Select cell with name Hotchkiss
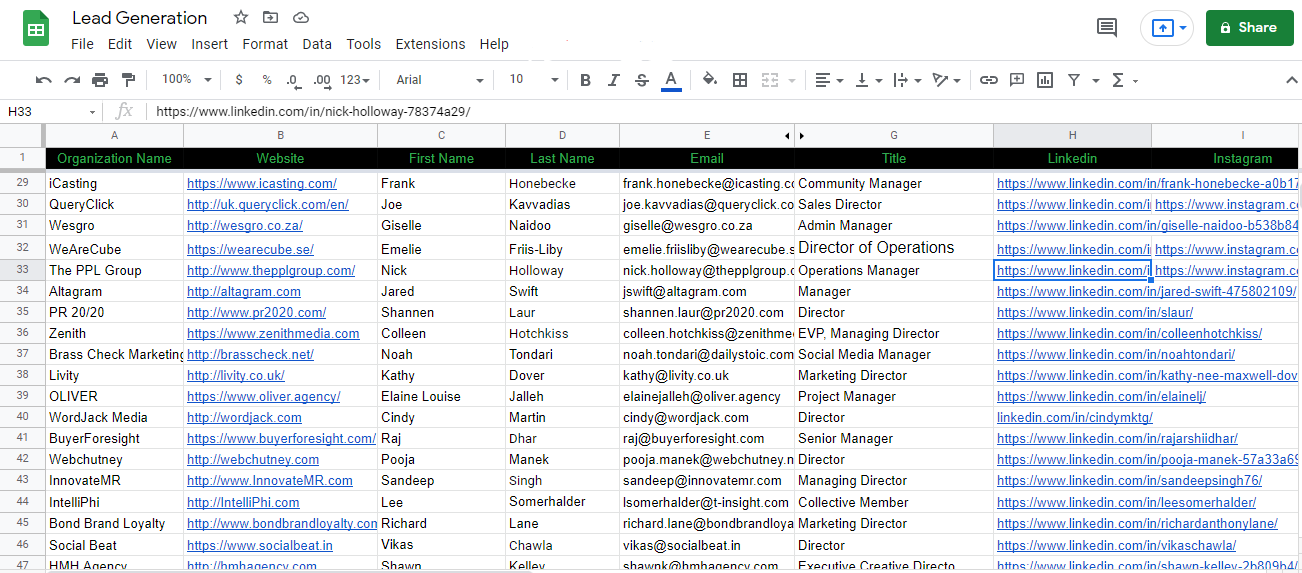The height and width of the screenshot is (573, 1302). tap(562, 333)
